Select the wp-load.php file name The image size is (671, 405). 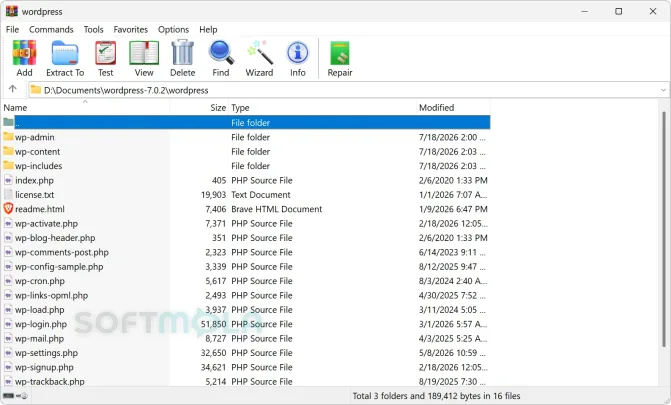pos(40,310)
